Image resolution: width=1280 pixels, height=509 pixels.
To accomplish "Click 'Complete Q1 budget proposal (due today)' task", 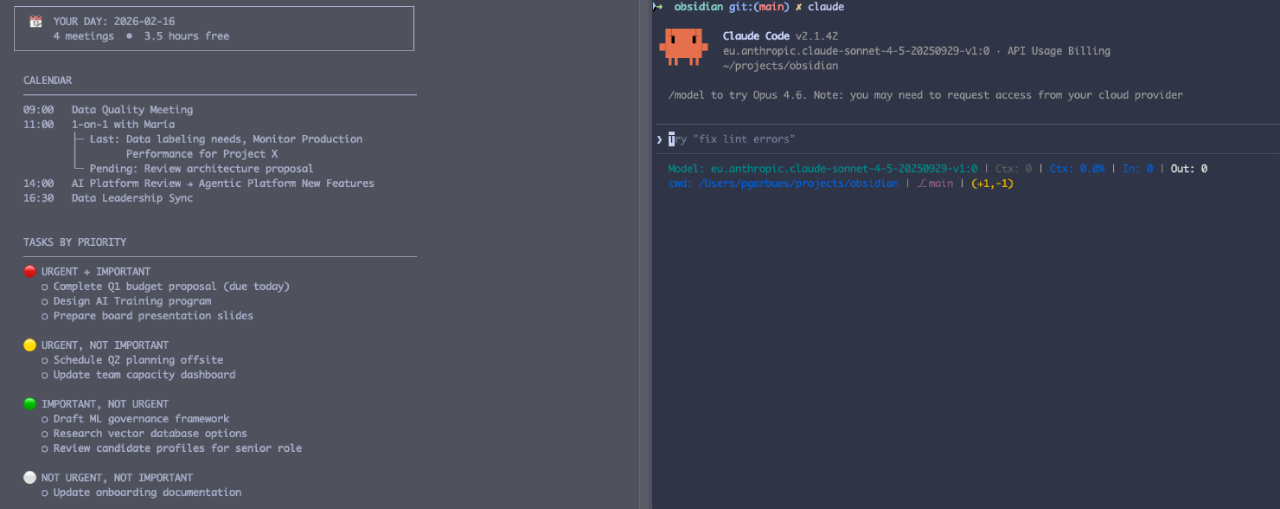I will (x=171, y=286).
